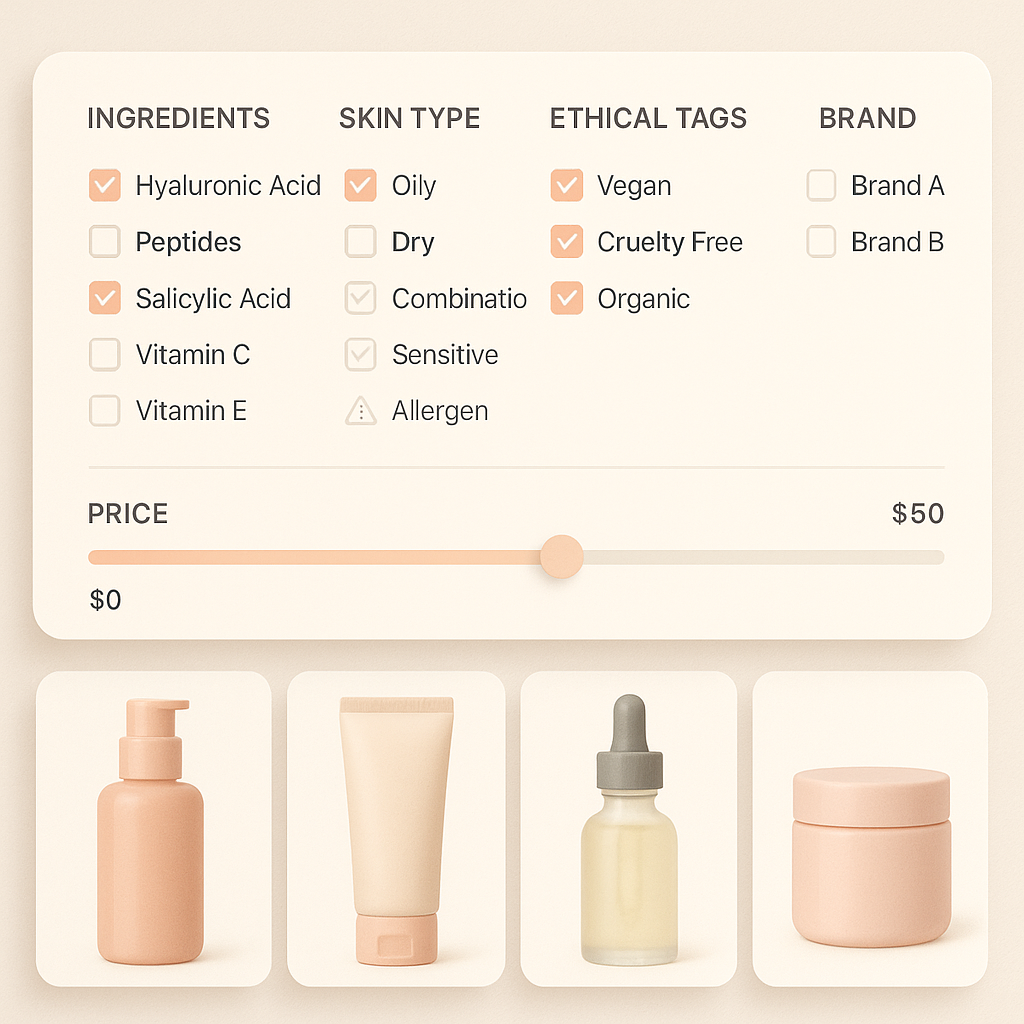
Task: Click the price slider handle
Action: pyautogui.click(x=561, y=557)
